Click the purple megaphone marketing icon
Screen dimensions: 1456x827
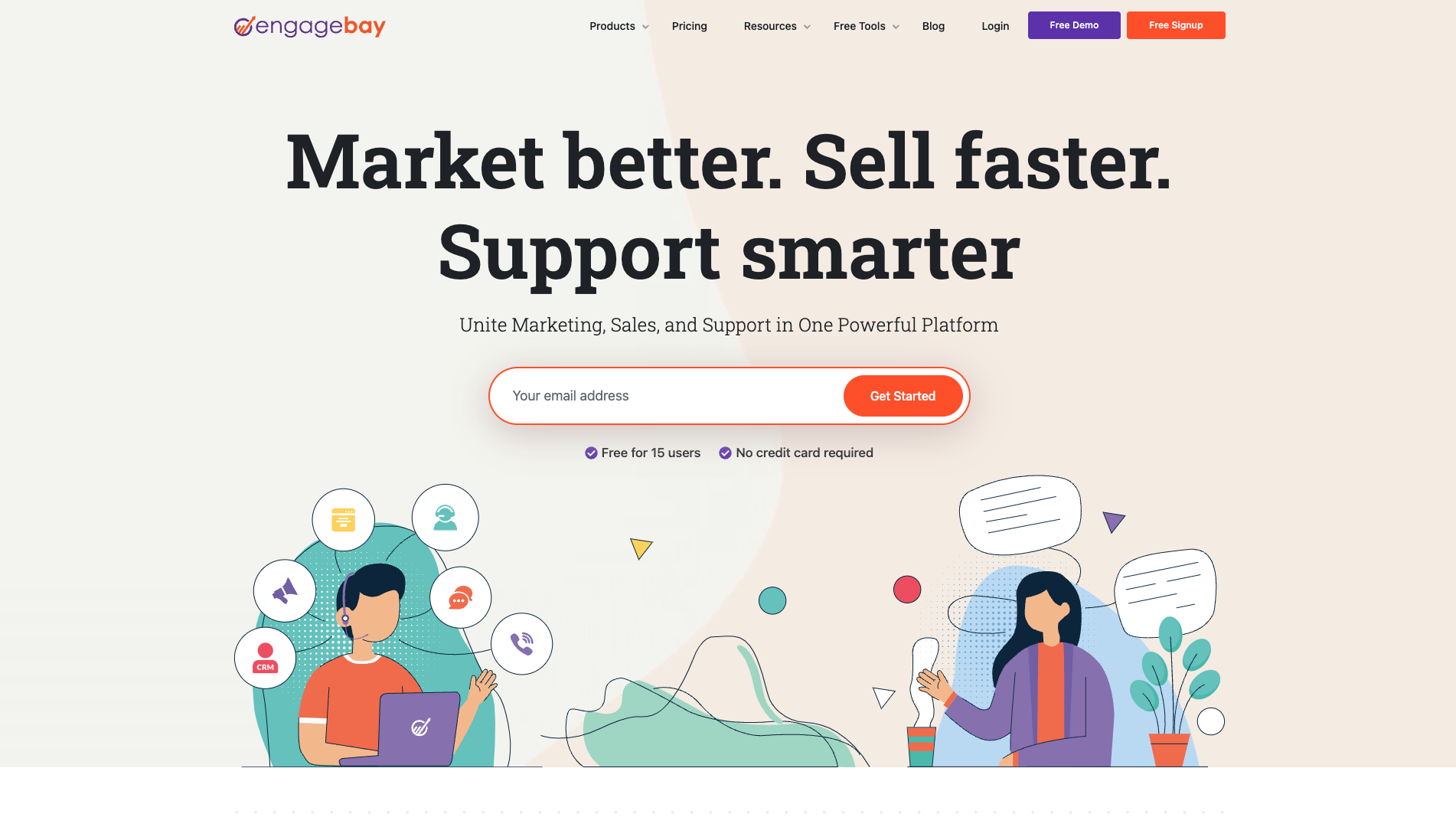285,590
